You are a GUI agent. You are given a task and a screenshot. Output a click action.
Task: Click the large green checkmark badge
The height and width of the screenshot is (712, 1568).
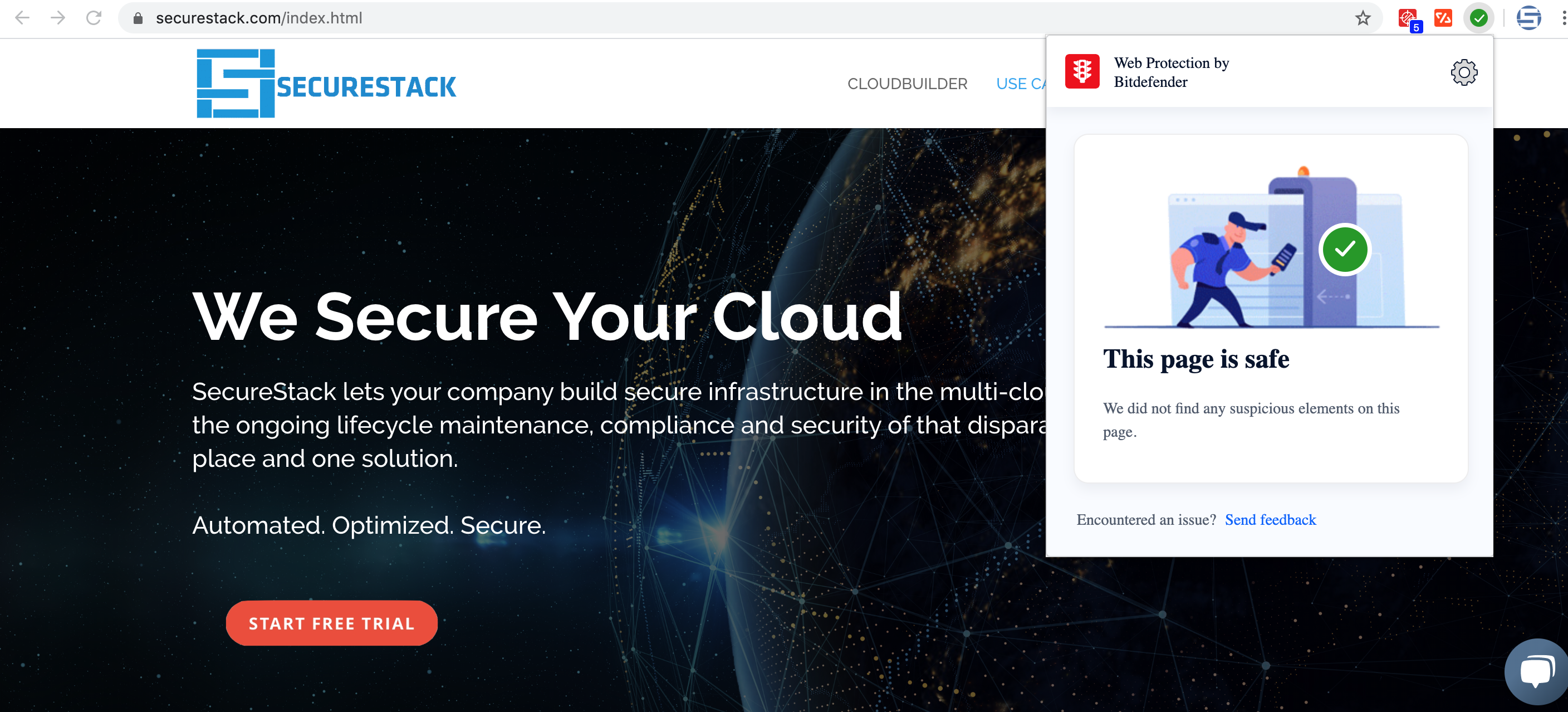[1345, 249]
